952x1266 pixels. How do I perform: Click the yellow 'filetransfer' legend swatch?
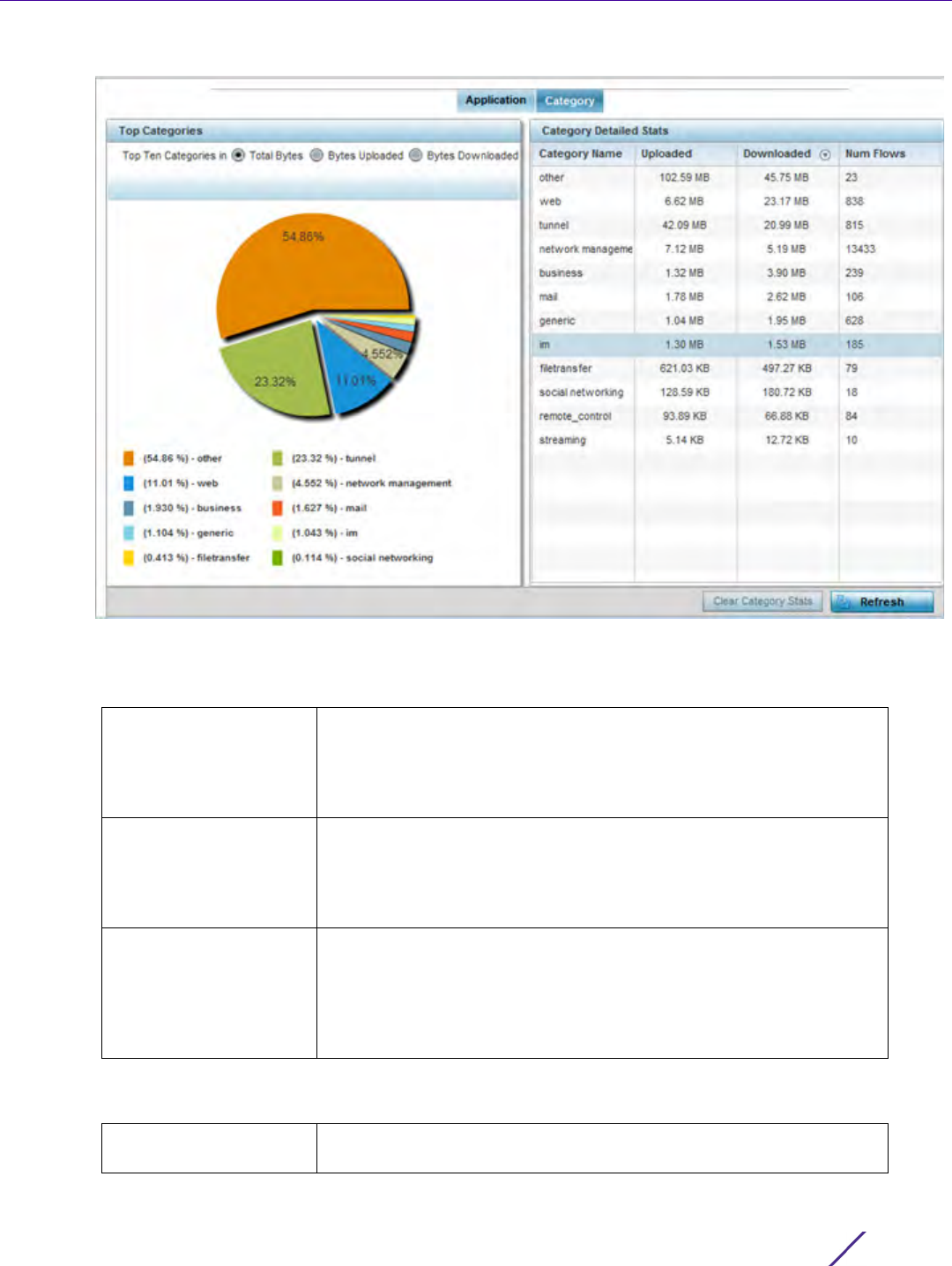point(129,557)
